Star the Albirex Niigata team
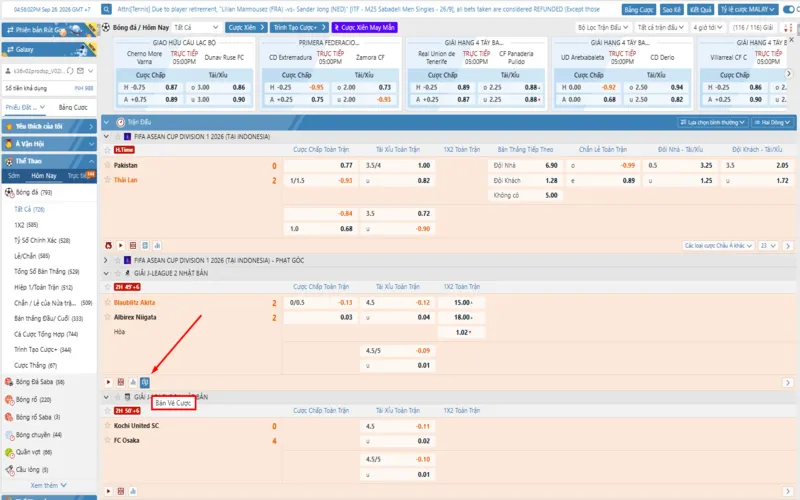The width and height of the screenshot is (800, 500). [x=108, y=317]
